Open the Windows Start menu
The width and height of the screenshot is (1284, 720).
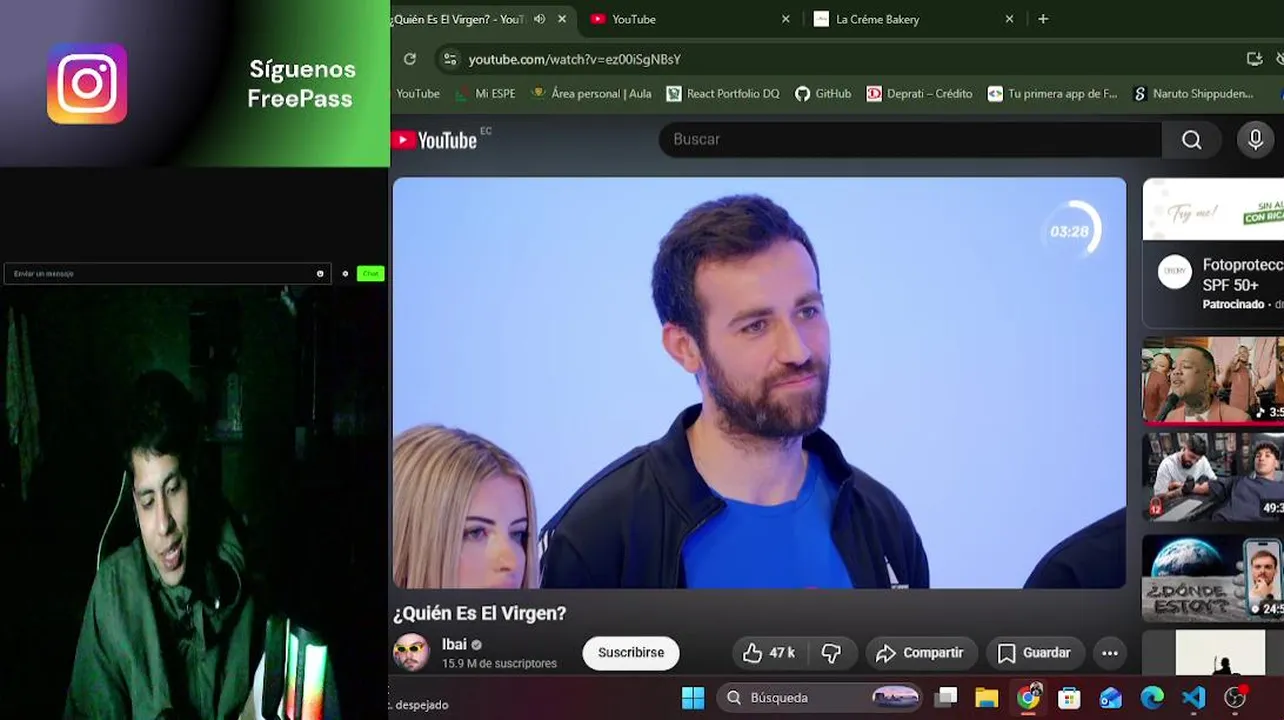(693, 698)
